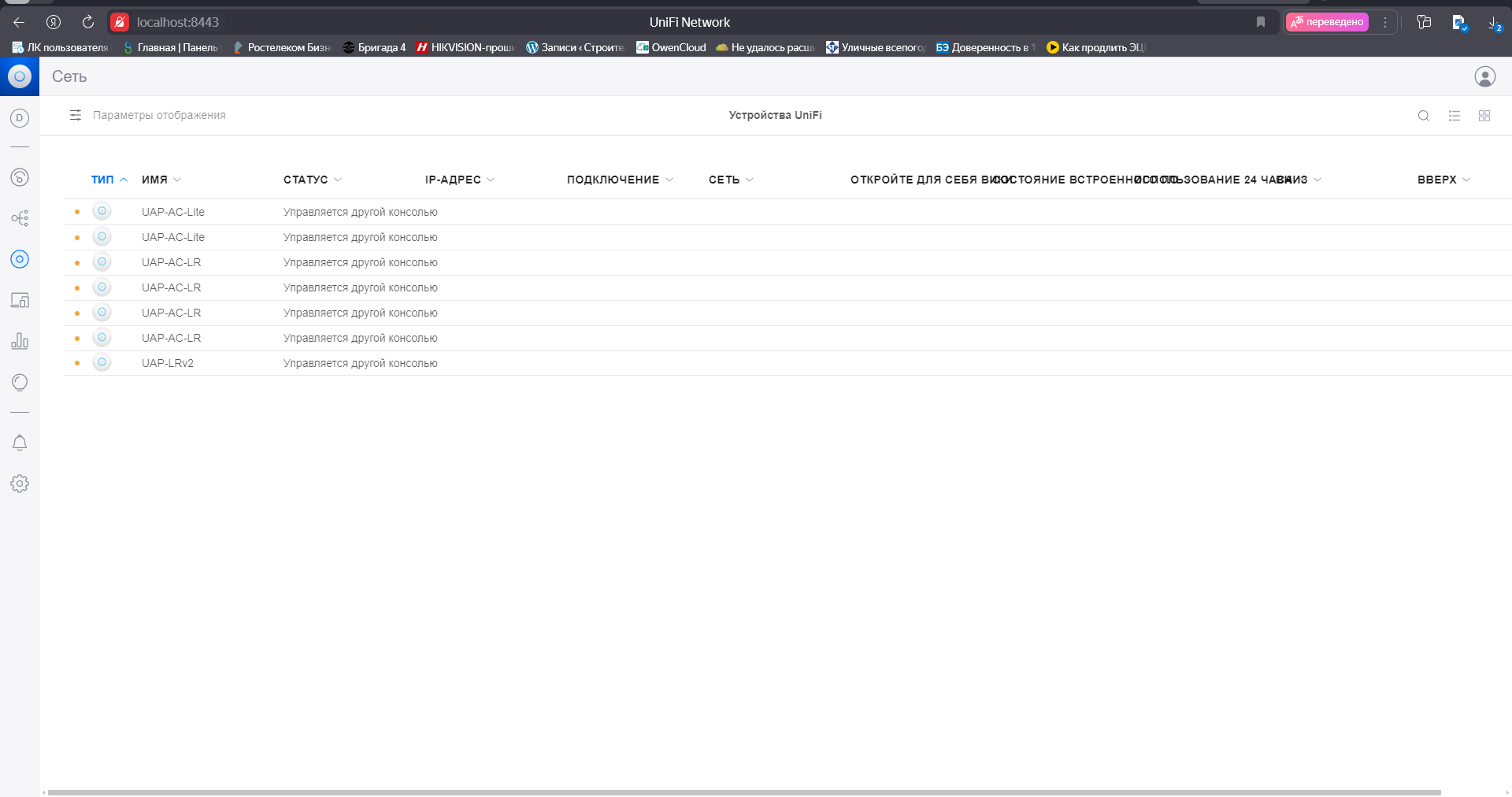Switch to list view icon
Viewport: 1512px width, 797px height.
coord(1454,116)
